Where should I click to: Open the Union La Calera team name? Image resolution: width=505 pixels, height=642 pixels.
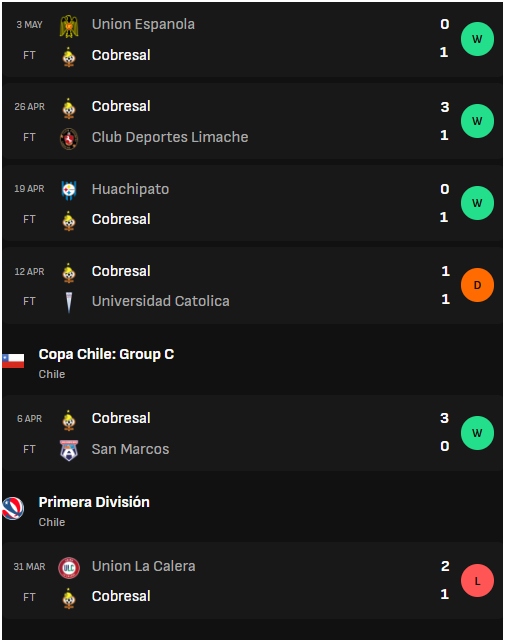143,566
